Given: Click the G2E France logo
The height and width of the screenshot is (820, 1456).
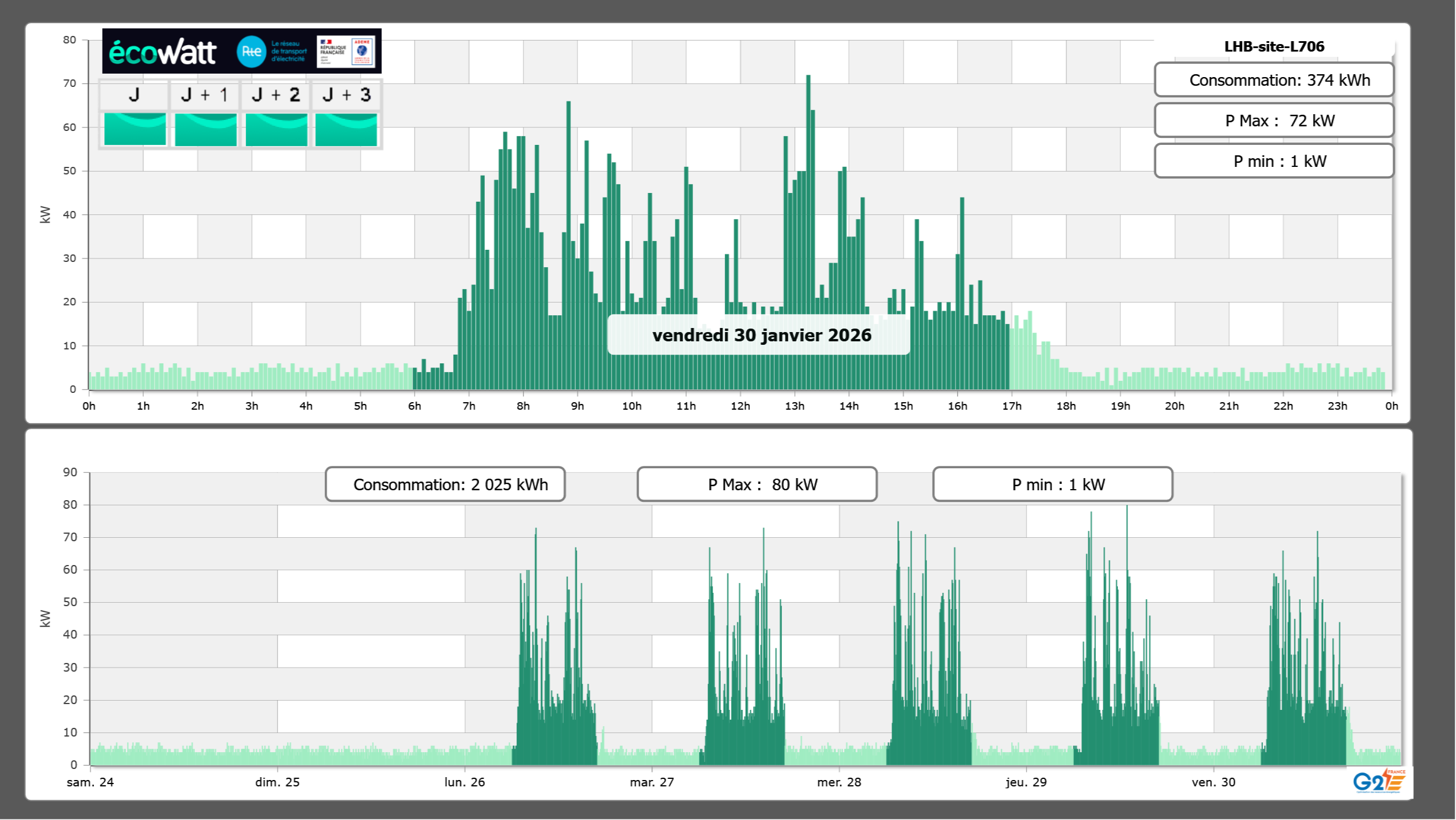Looking at the screenshot, I should coord(1379,781).
